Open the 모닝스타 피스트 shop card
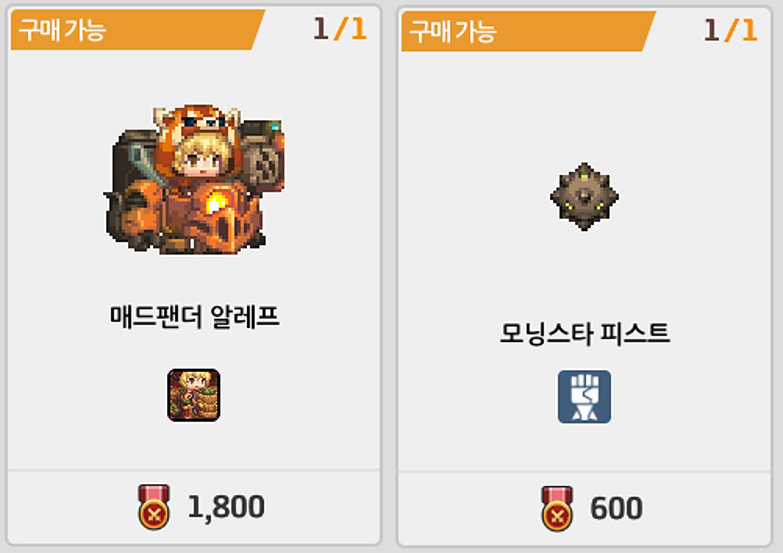The width and height of the screenshot is (783, 553). pyautogui.click(x=584, y=276)
